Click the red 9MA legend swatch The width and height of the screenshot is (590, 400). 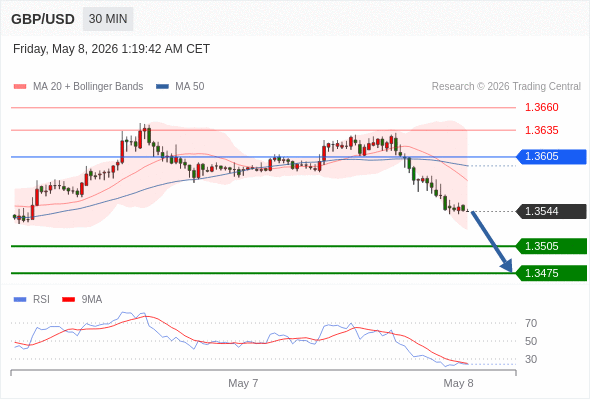coord(68,300)
